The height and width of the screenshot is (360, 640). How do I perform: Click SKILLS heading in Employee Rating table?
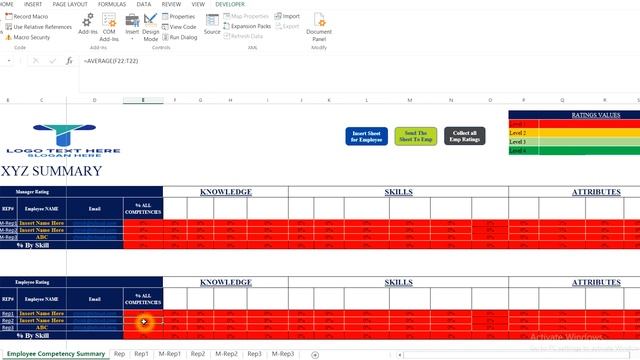point(398,282)
